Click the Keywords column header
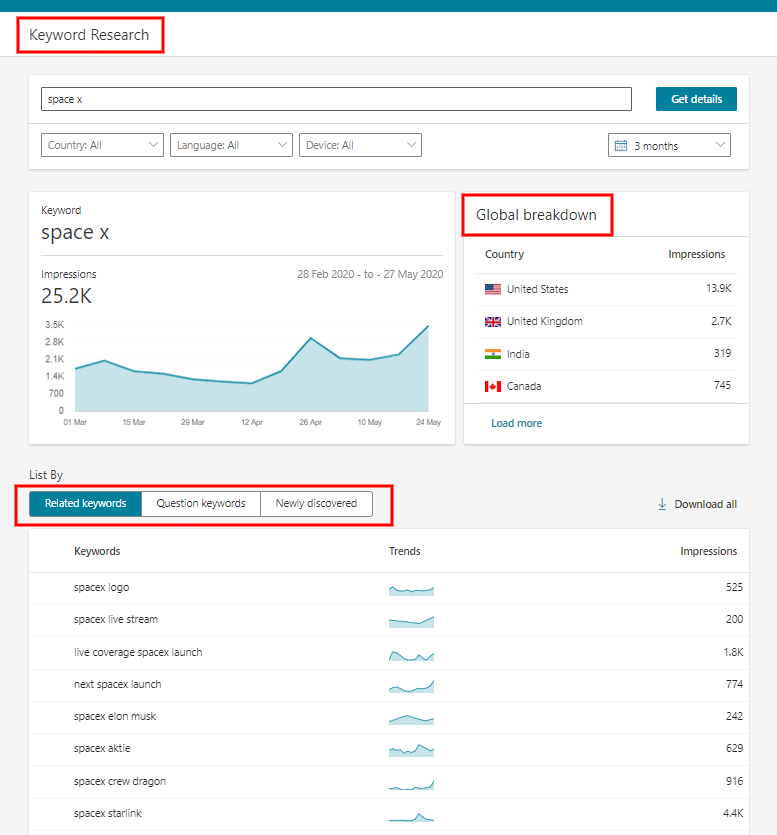The width and height of the screenshot is (777, 835). coord(97,551)
